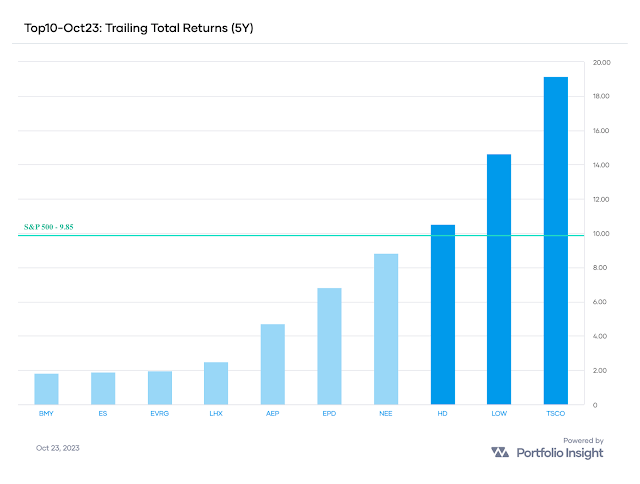Click the 20.00 y-axis tick label
The width and height of the screenshot is (640, 484).
[x=602, y=62]
